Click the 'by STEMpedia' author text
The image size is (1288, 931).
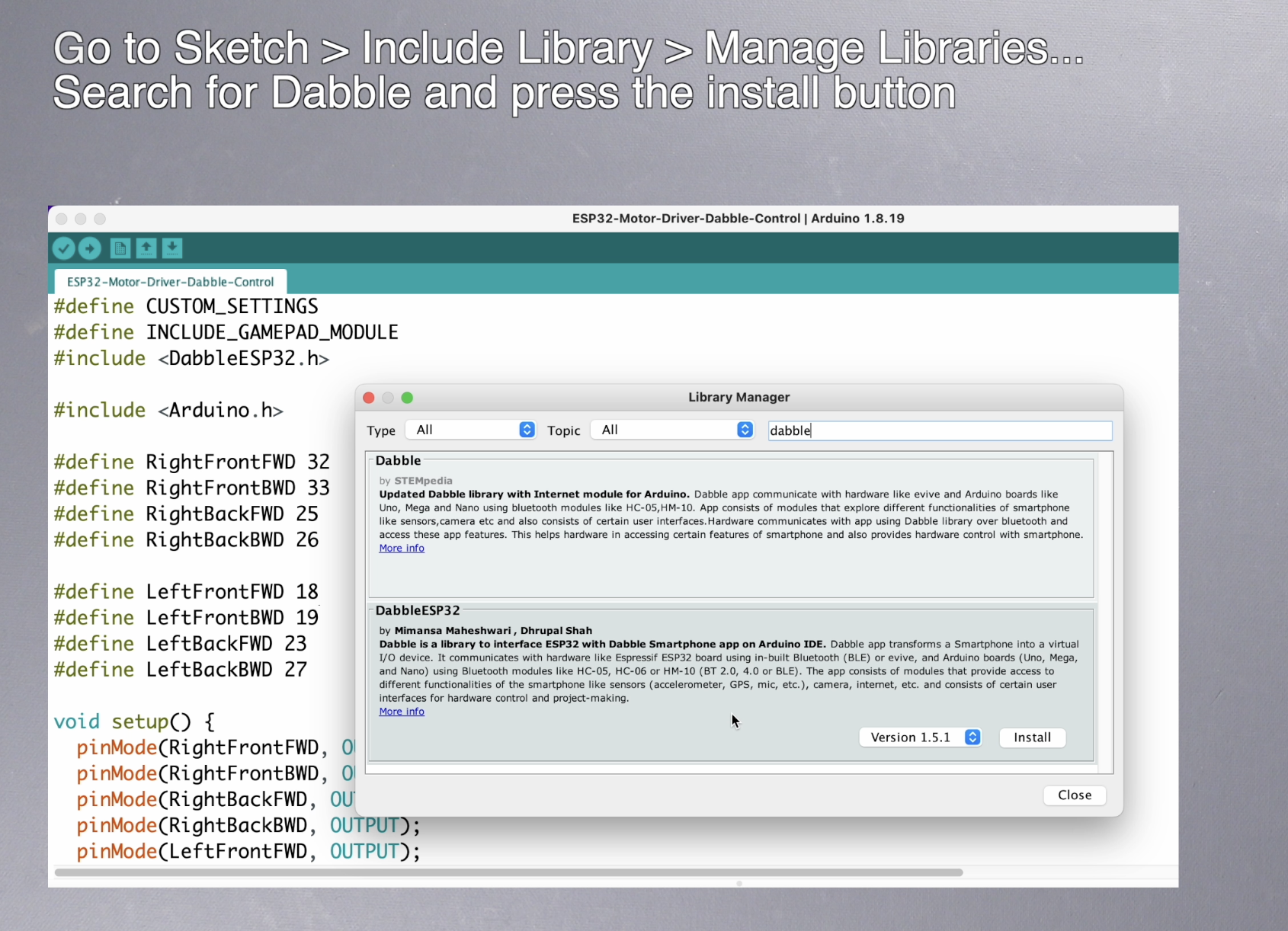416,481
